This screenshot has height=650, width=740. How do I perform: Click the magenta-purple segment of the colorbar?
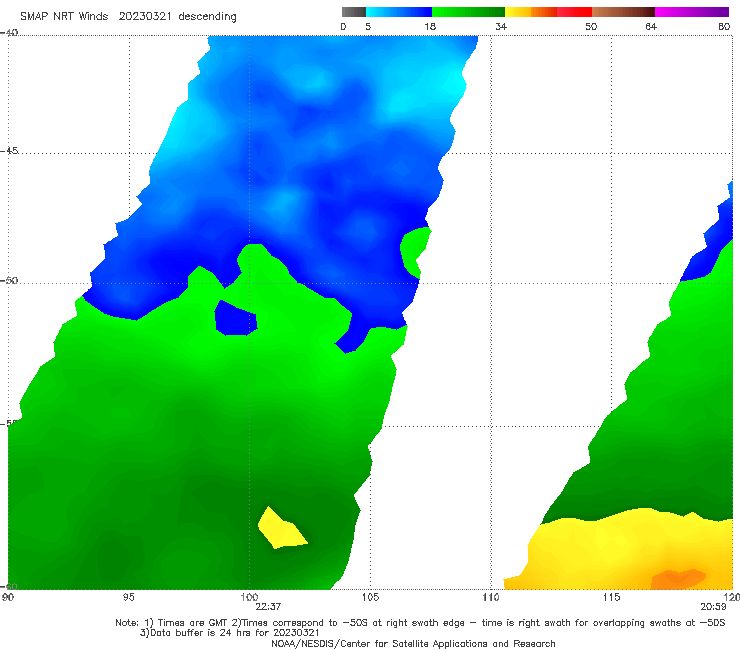pos(692,12)
